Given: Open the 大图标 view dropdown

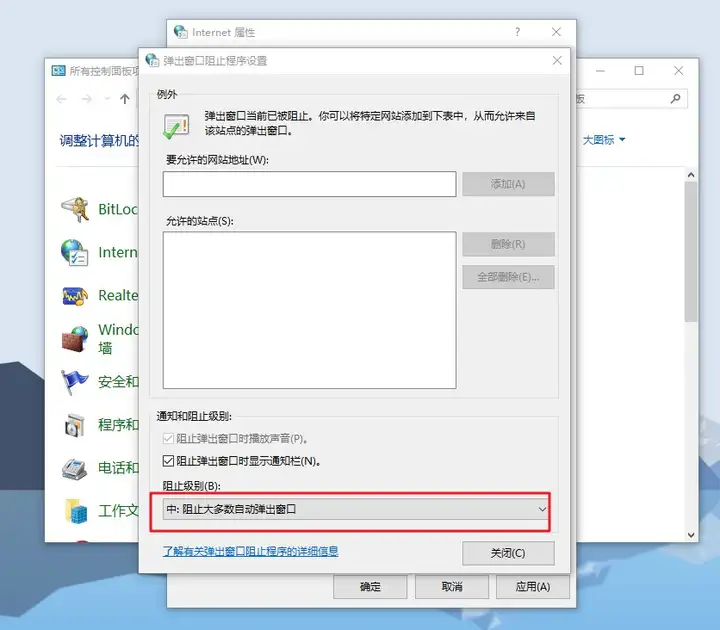Looking at the screenshot, I should click(x=603, y=140).
